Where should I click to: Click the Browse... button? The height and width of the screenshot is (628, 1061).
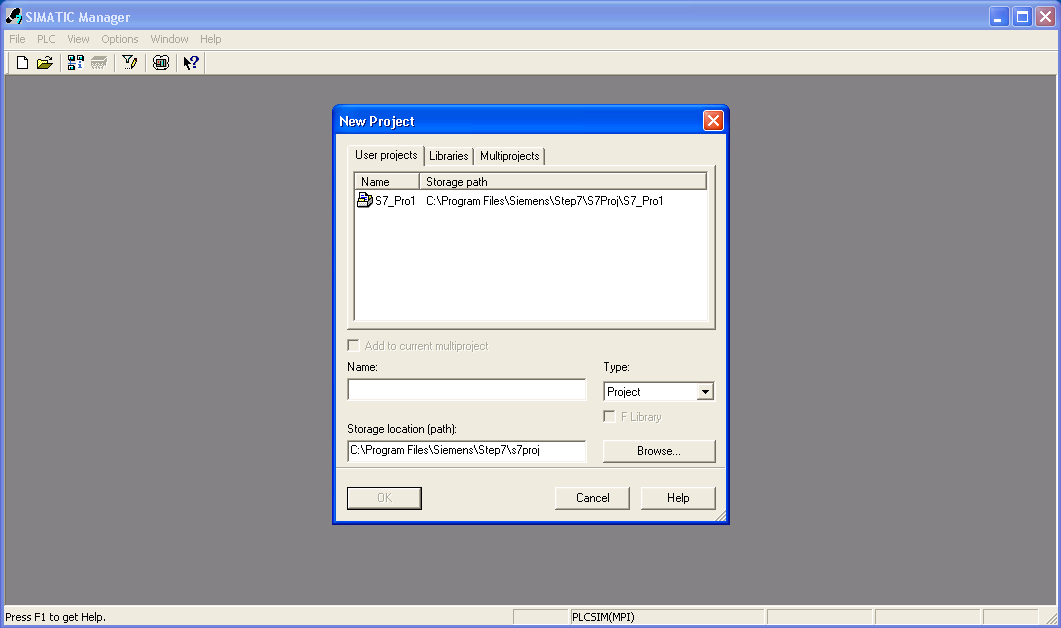click(658, 451)
